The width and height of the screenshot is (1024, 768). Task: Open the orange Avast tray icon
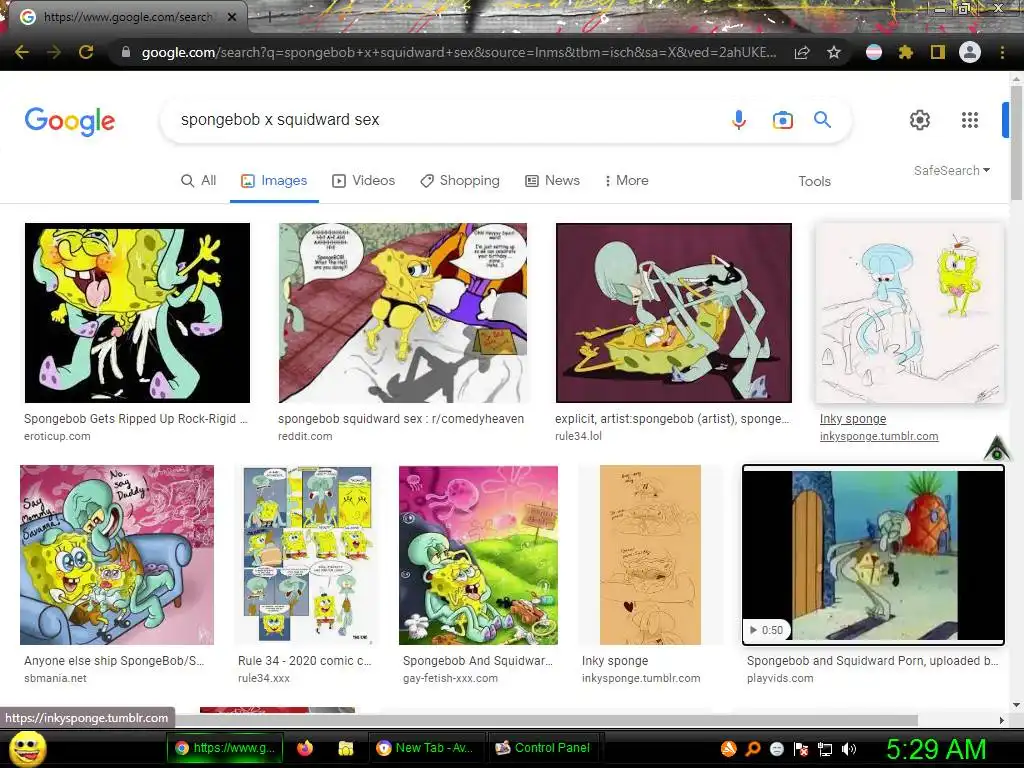pos(728,749)
